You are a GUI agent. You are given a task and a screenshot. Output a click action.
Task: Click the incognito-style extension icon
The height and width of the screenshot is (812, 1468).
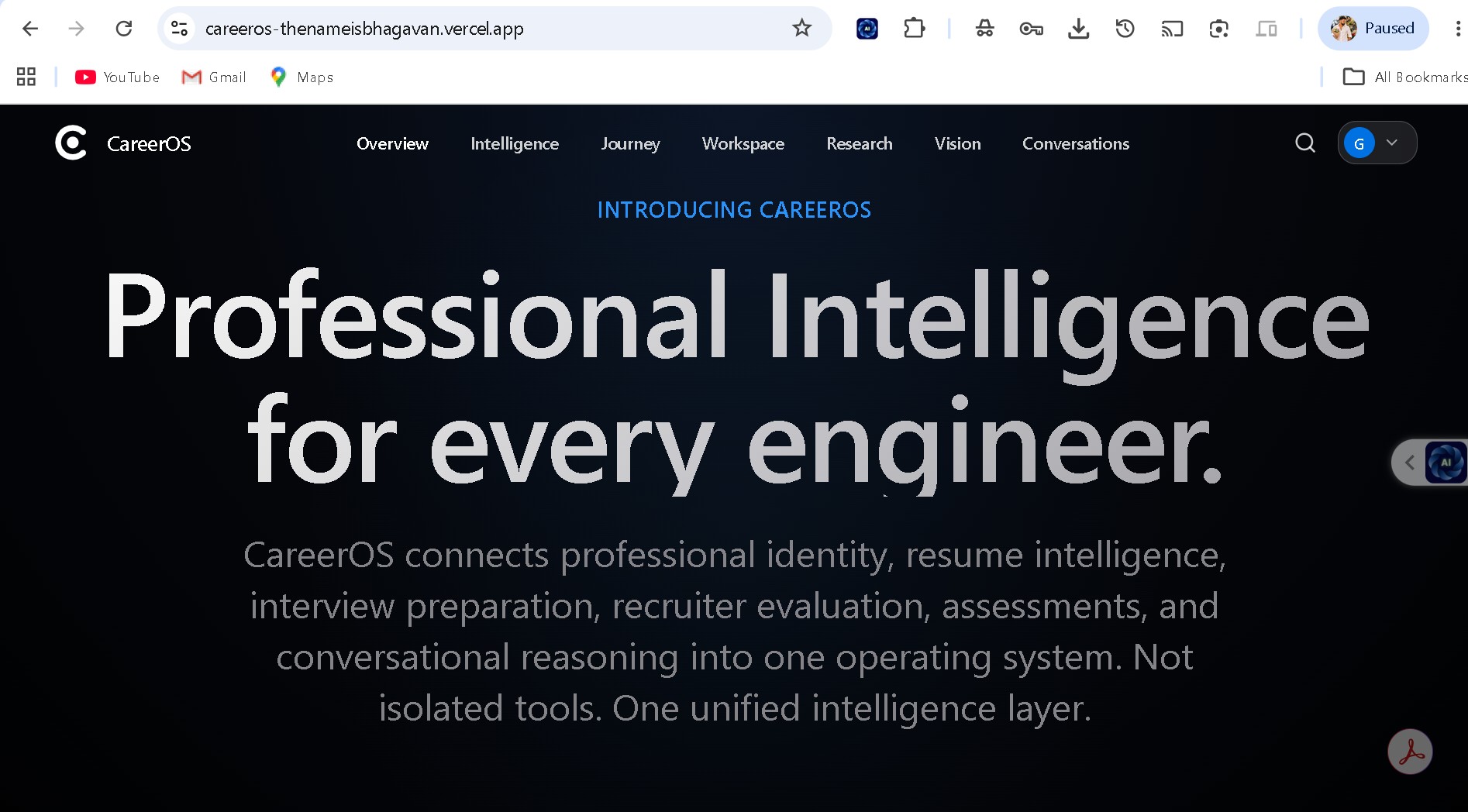(x=984, y=29)
